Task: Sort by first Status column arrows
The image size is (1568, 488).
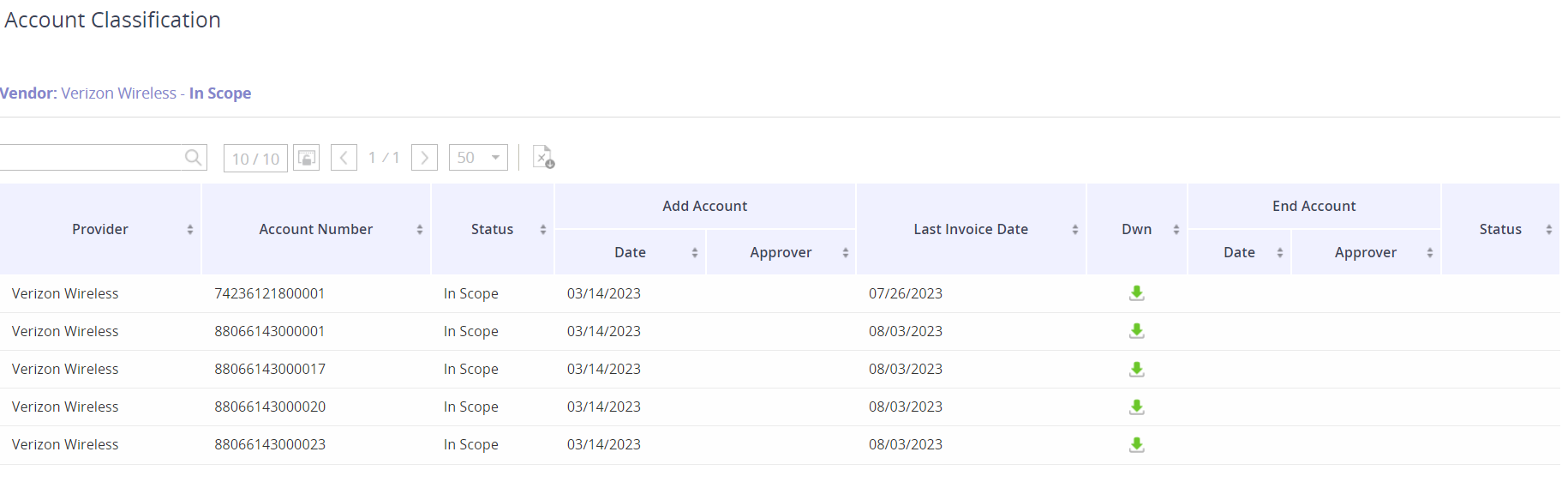Action: coord(543,230)
